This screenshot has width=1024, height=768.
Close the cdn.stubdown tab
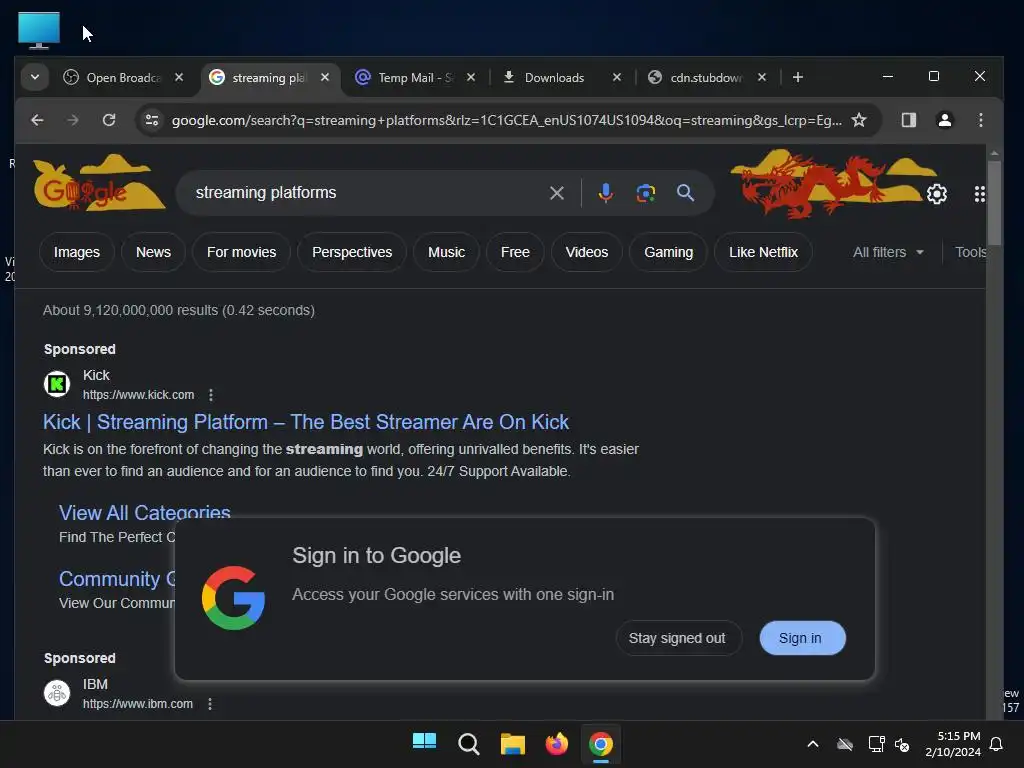761,77
